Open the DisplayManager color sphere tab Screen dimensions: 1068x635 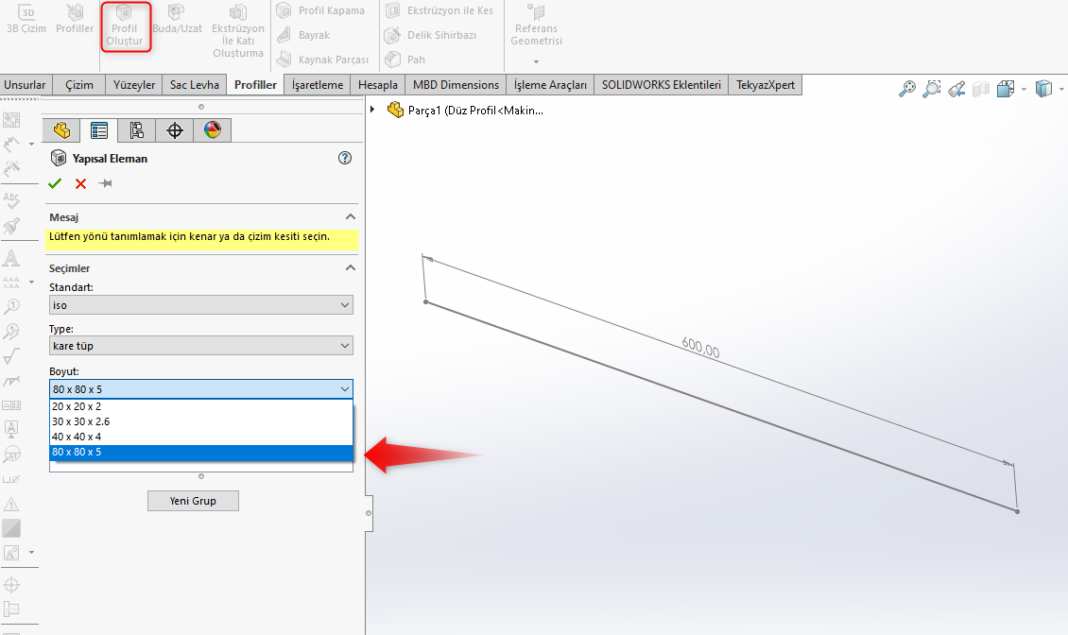(212, 130)
